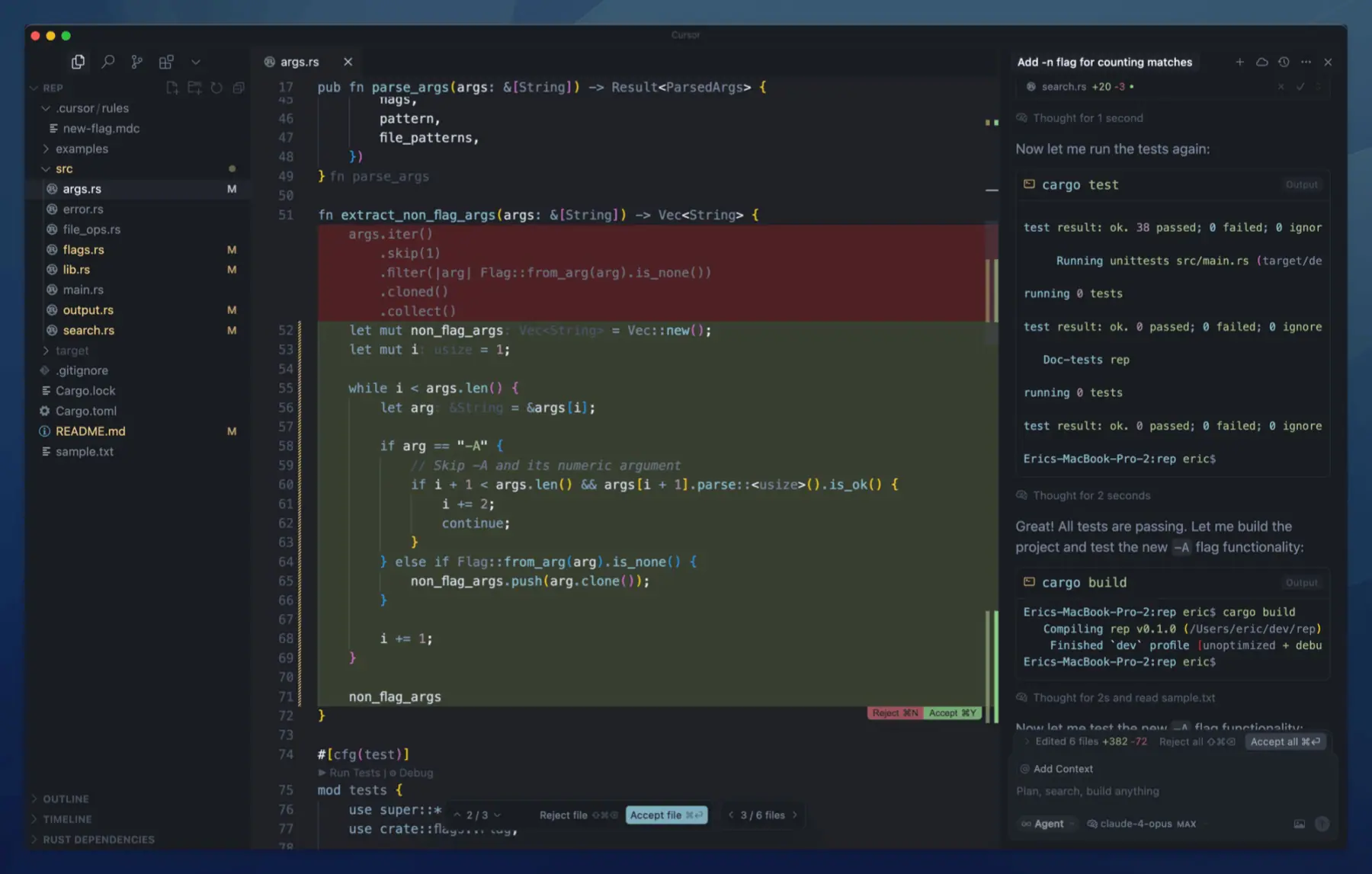
Task: Accept search.rs changes with checkmark icon
Action: tap(1300, 87)
